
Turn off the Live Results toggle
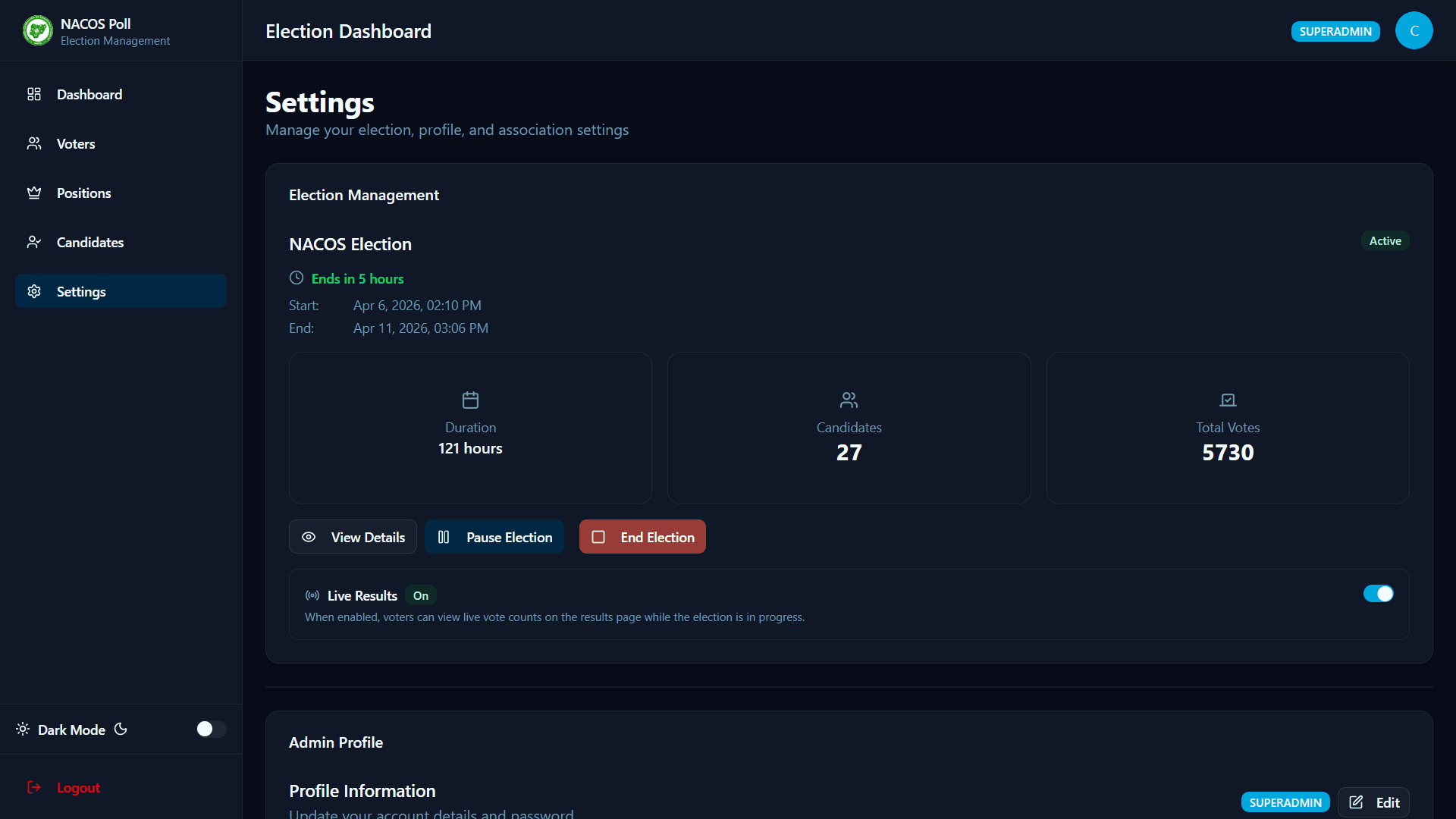coord(1378,594)
